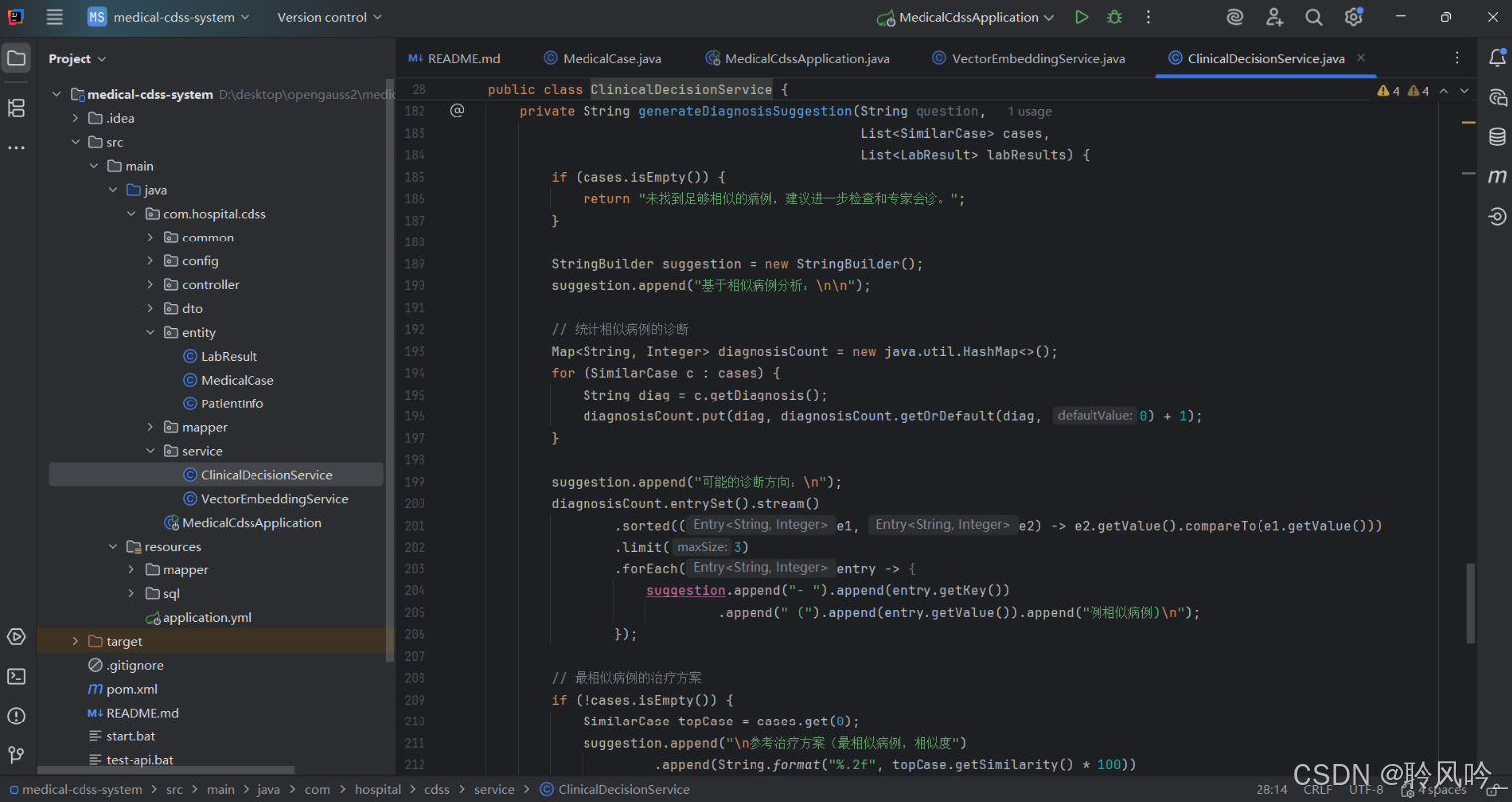This screenshot has width=1512, height=802.
Task: Open the editor tabs options menu
Action: pyautogui.click(x=1457, y=58)
